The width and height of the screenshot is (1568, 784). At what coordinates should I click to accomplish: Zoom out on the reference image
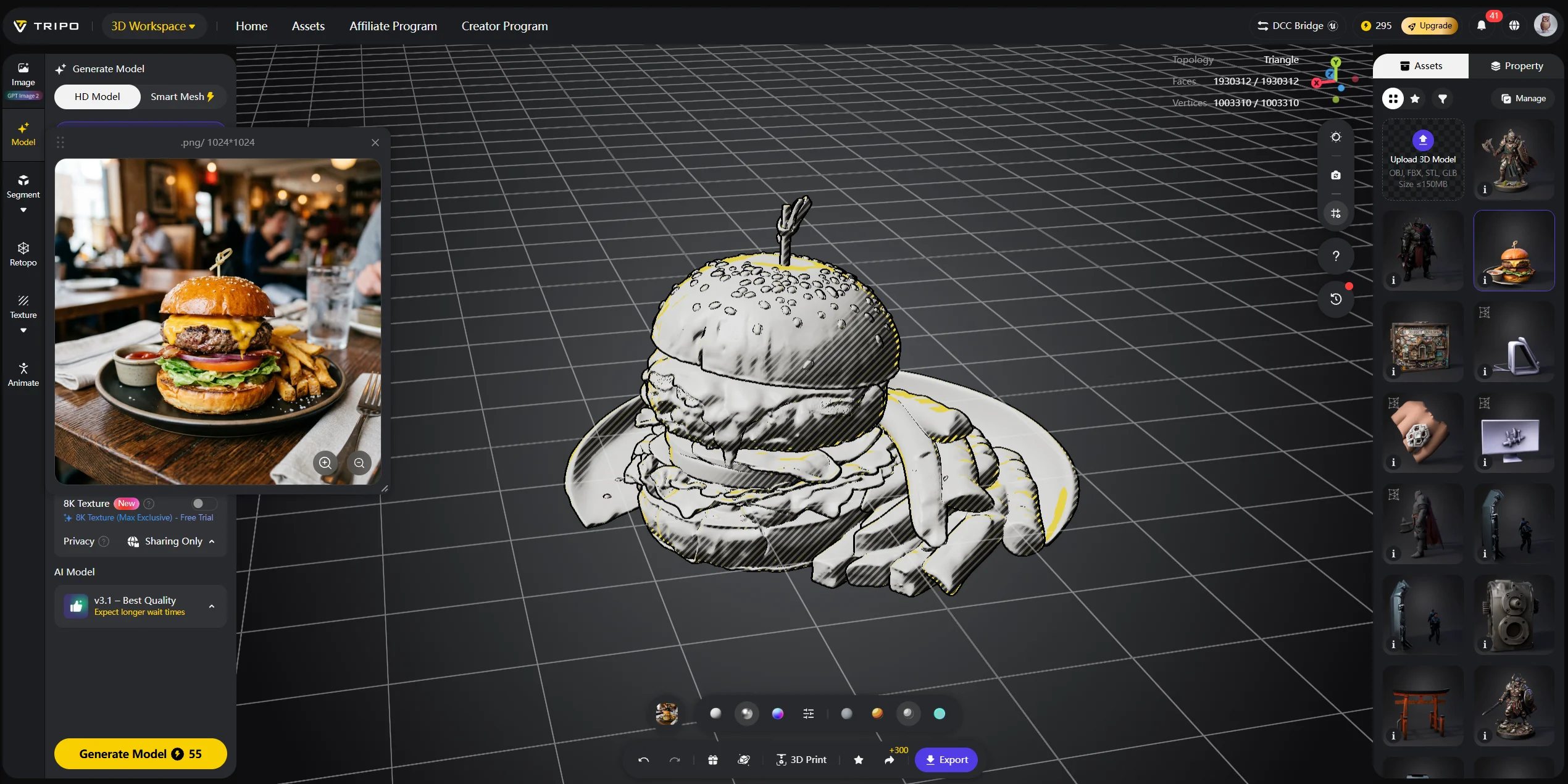click(x=359, y=463)
